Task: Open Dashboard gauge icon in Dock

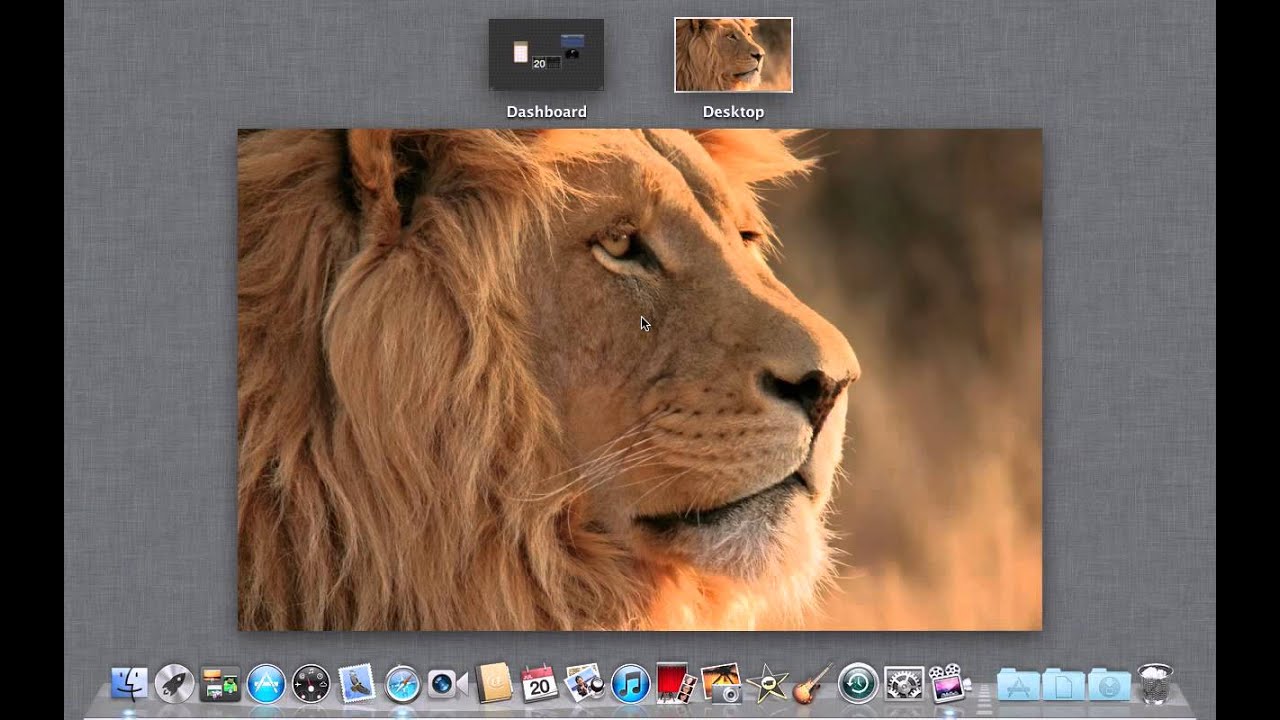Action: 311,684
